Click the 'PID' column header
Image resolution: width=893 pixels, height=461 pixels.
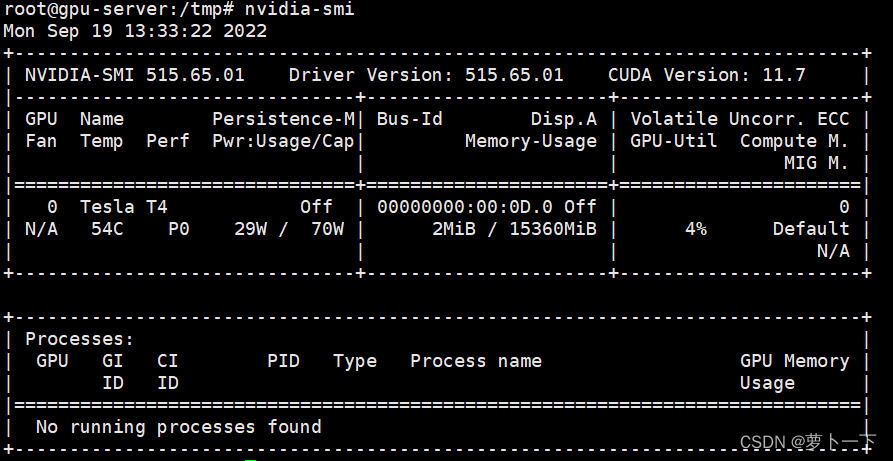tap(284, 361)
